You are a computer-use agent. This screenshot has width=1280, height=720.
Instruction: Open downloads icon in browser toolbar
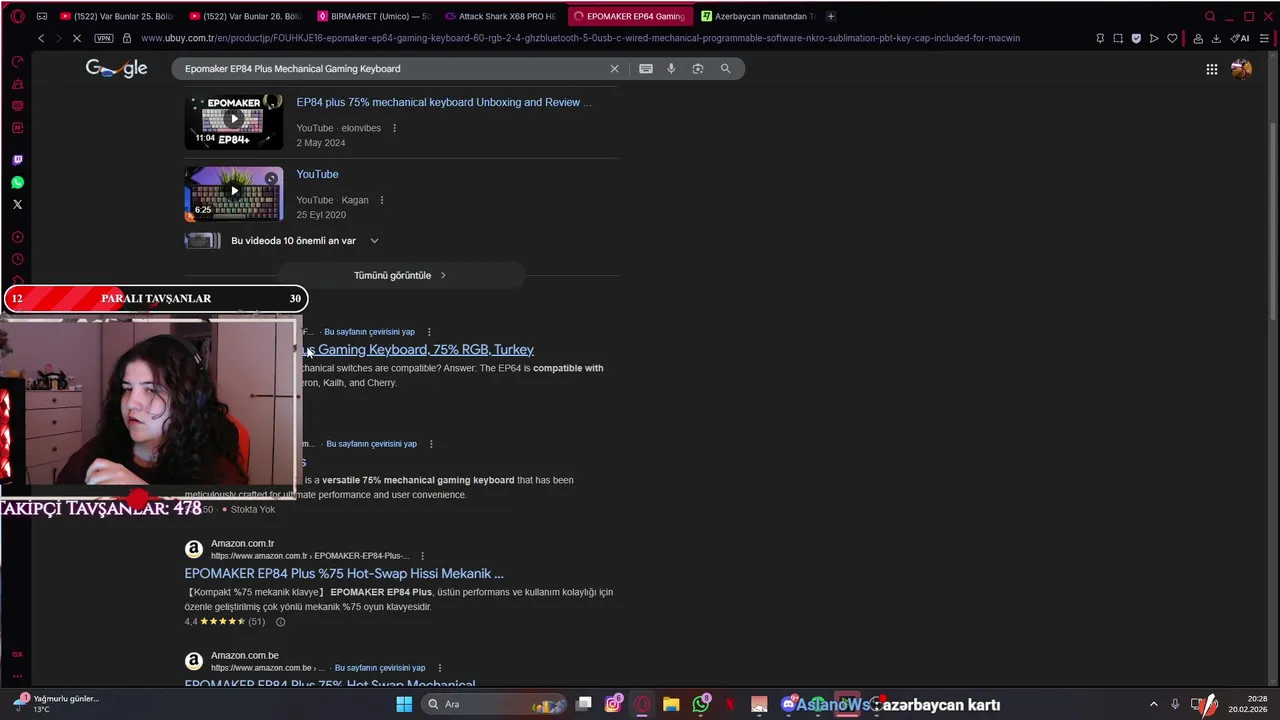click(1216, 38)
